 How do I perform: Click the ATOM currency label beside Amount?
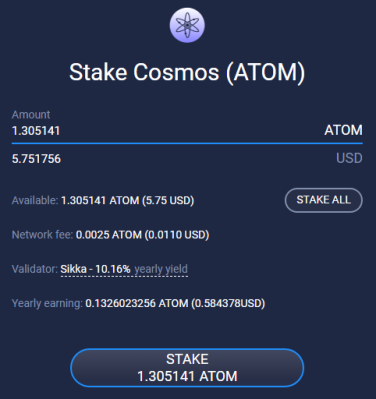pyautogui.click(x=343, y=130)
